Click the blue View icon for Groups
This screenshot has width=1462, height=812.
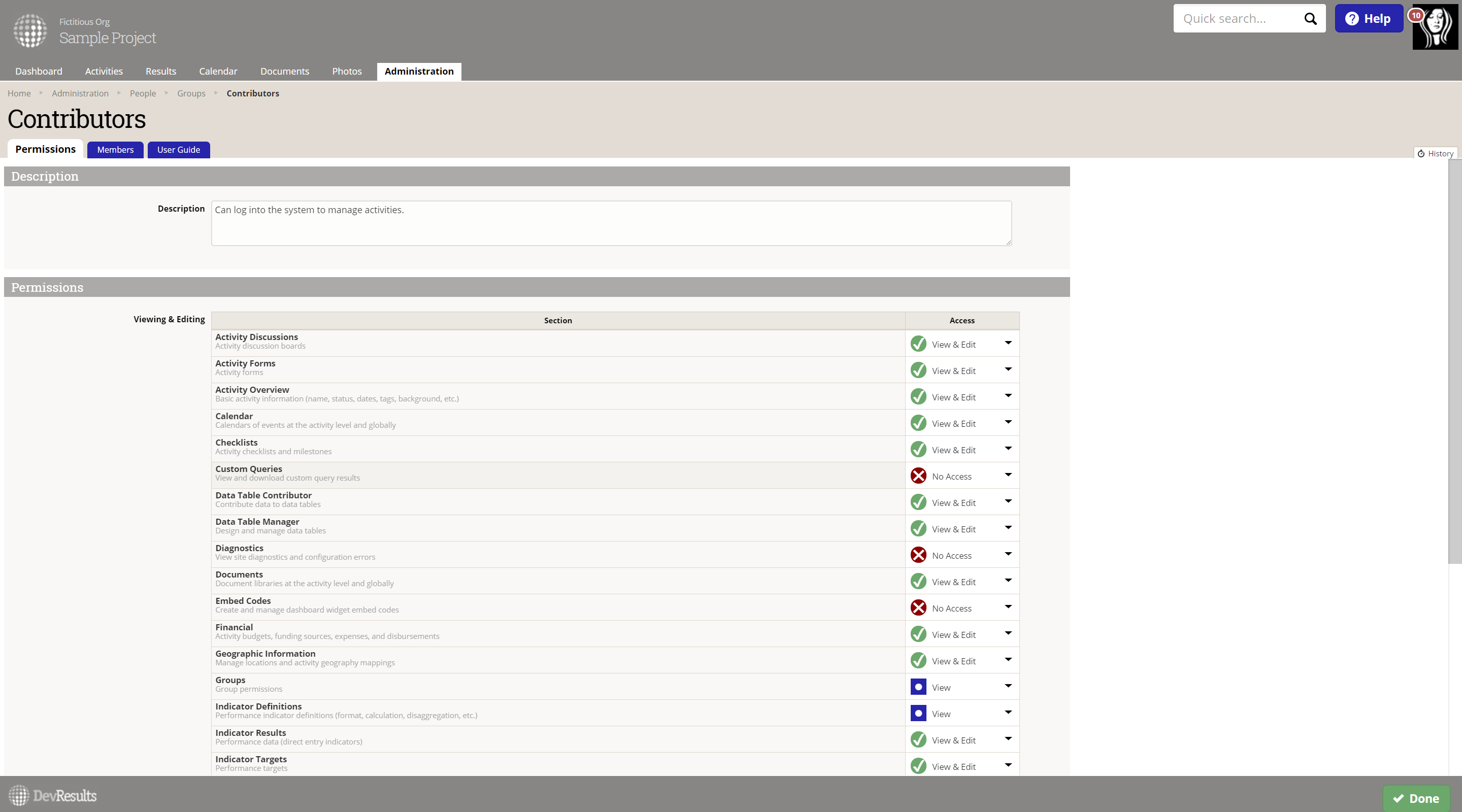(918, 687)
